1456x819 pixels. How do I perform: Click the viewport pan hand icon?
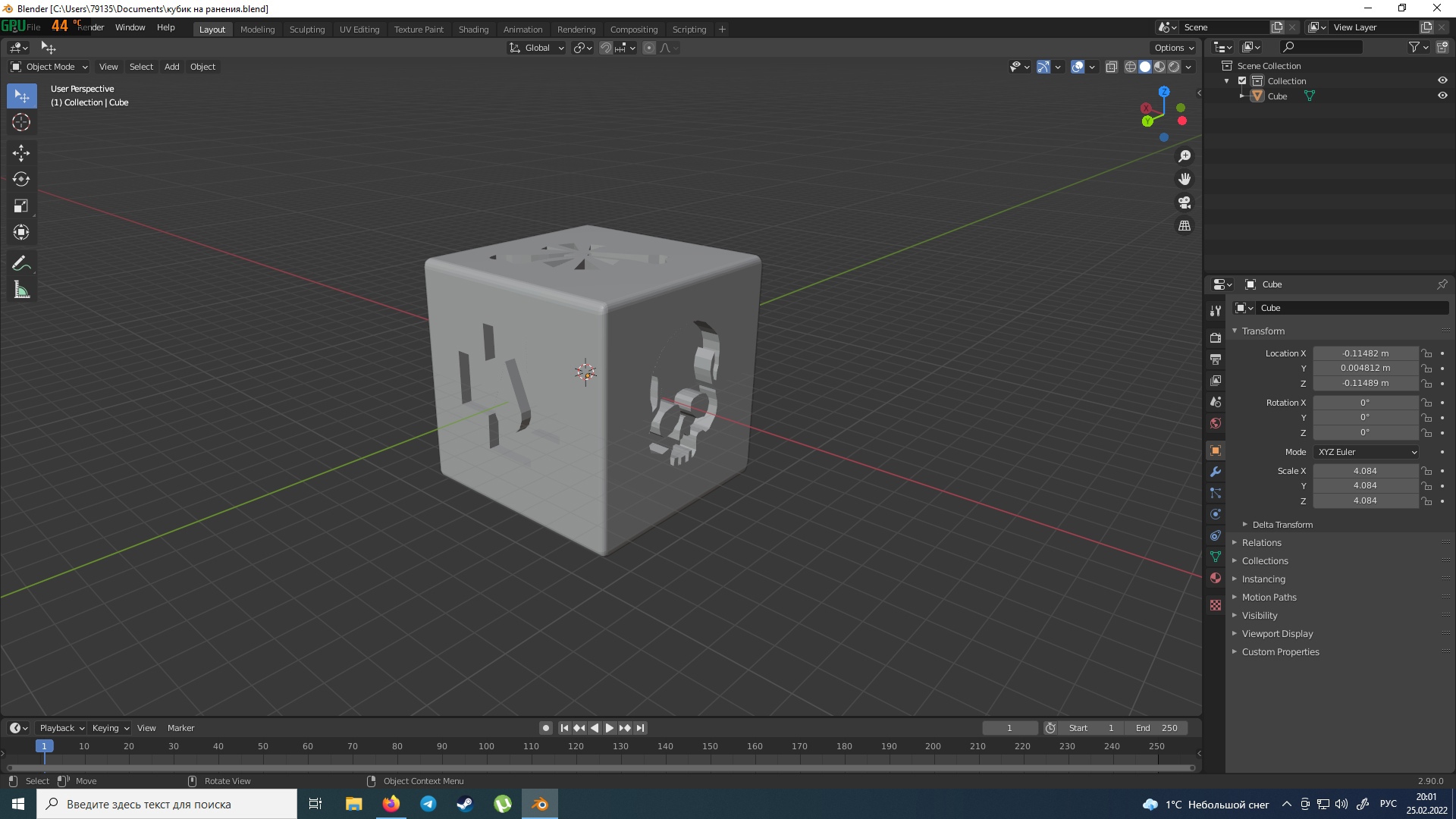pos(1185,179)
